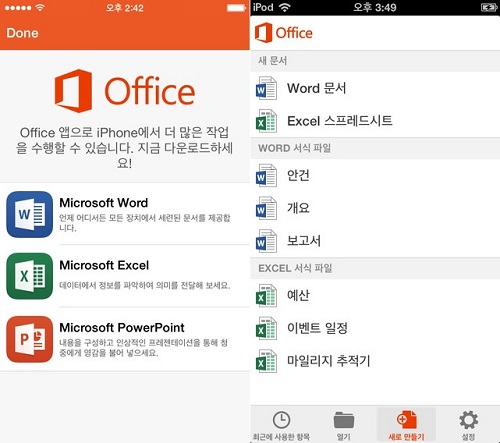Tap the Excel description '데이터에서 정보를 파악하여...'

[145, 285]
